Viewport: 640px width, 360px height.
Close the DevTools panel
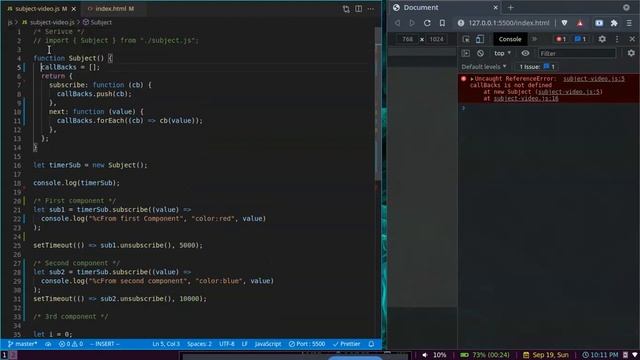(x=632, y=39)
